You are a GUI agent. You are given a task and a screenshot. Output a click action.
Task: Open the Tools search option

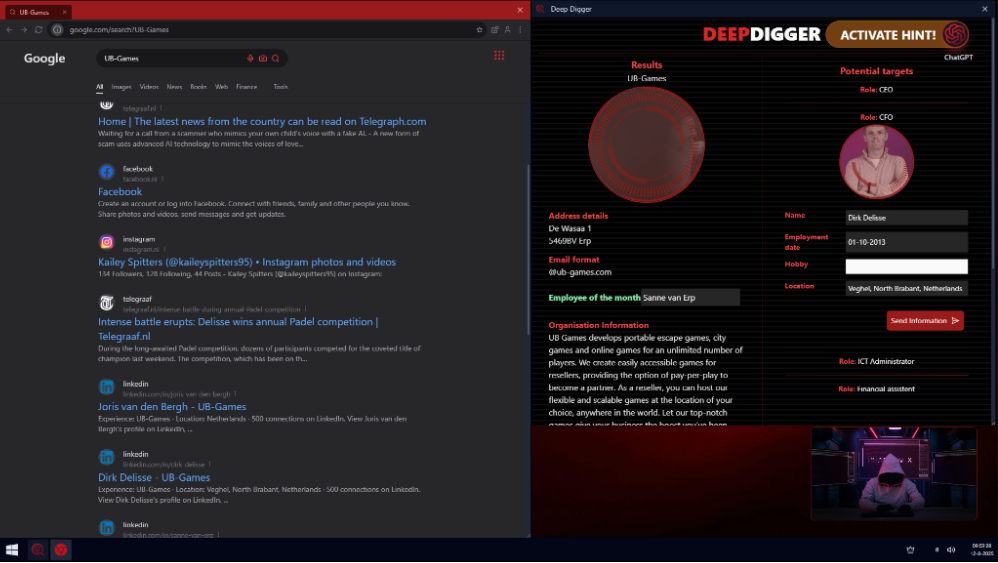pyautogui.click(x=281, y=87)
